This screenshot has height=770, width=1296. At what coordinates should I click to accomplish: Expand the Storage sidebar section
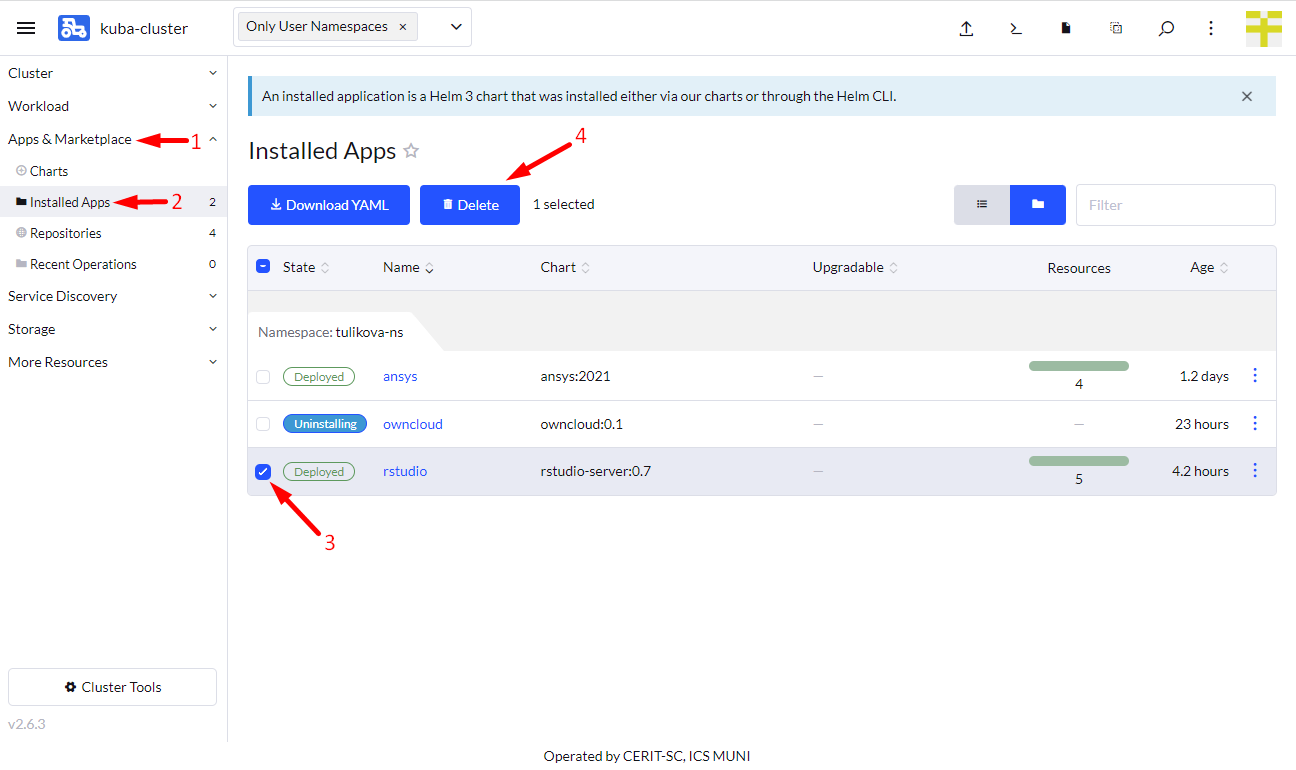pyautogui.click(x=113, y=329)
